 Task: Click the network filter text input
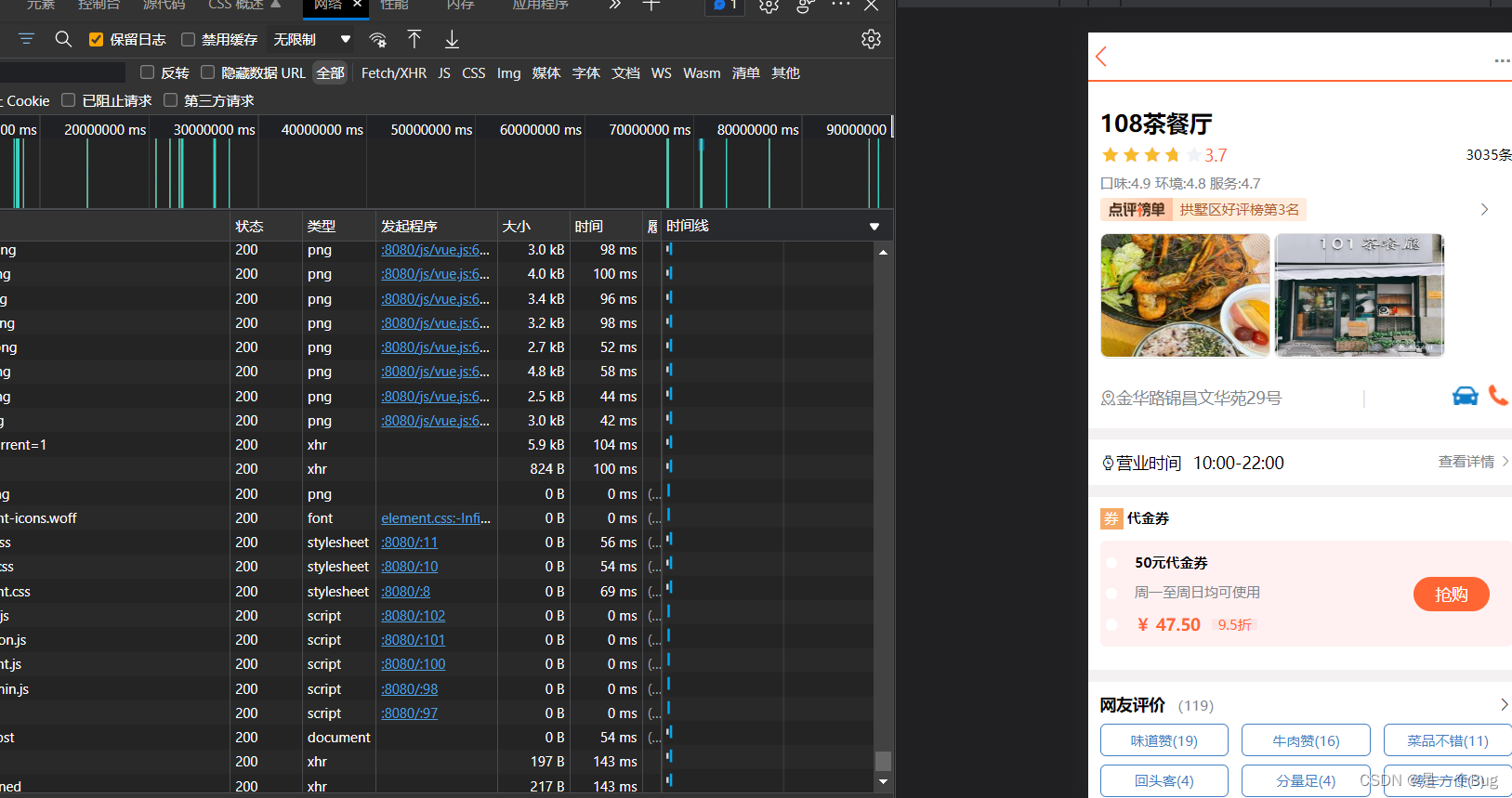point(62,72)
